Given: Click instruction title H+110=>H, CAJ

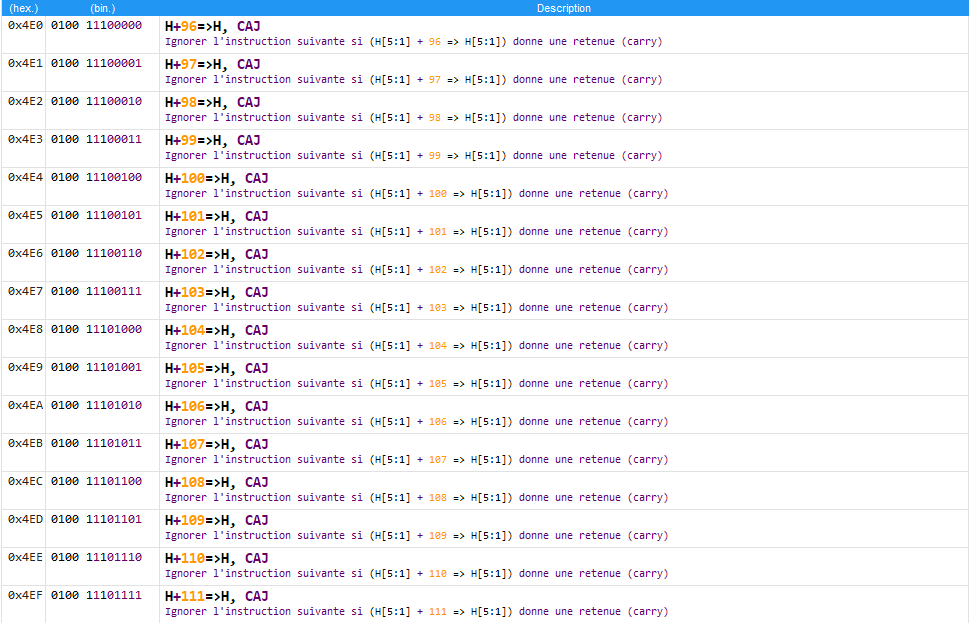Looking at the screenshot, I should click(x=217, y=559).
